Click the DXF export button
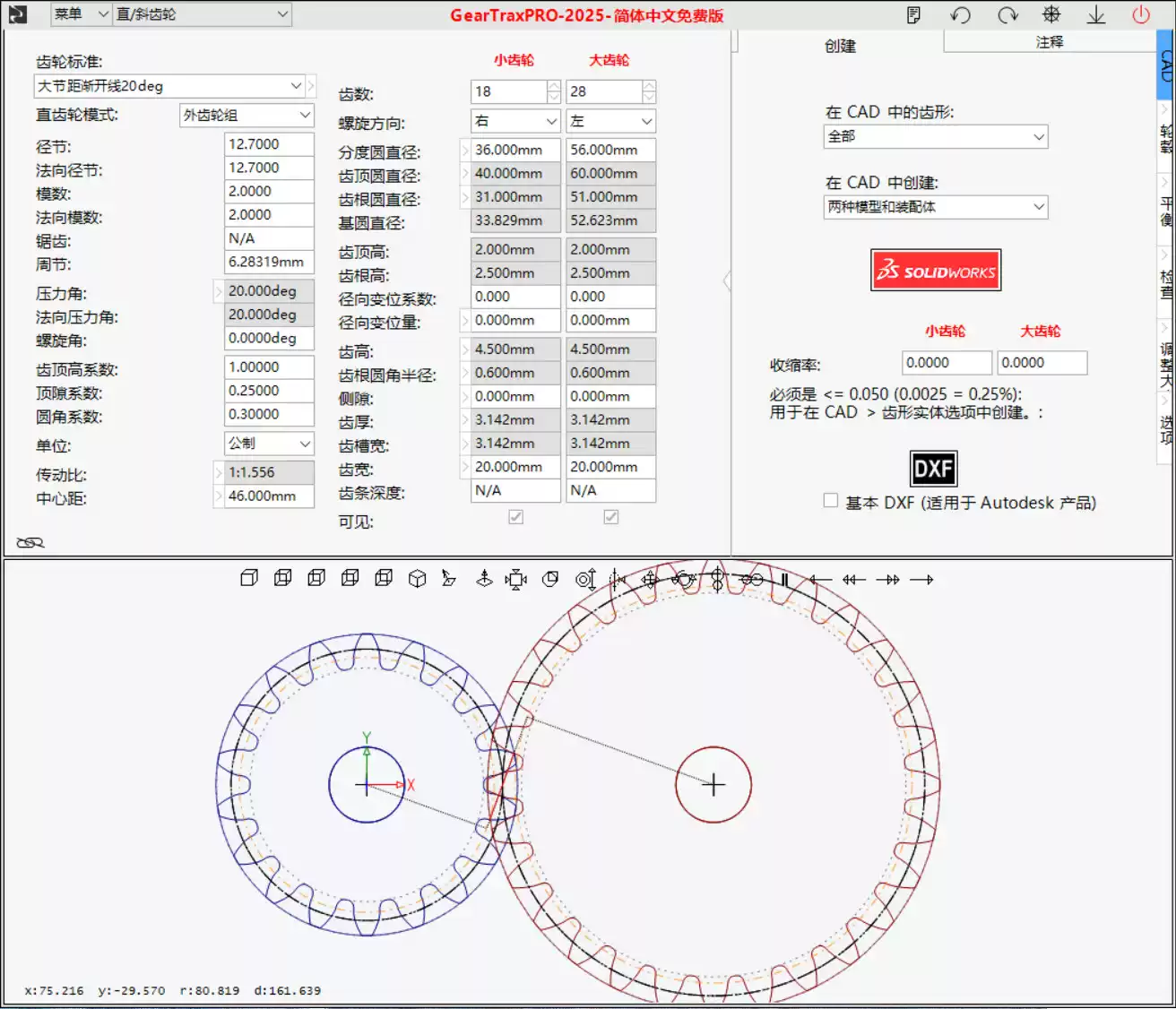 [x=935, y=468]
